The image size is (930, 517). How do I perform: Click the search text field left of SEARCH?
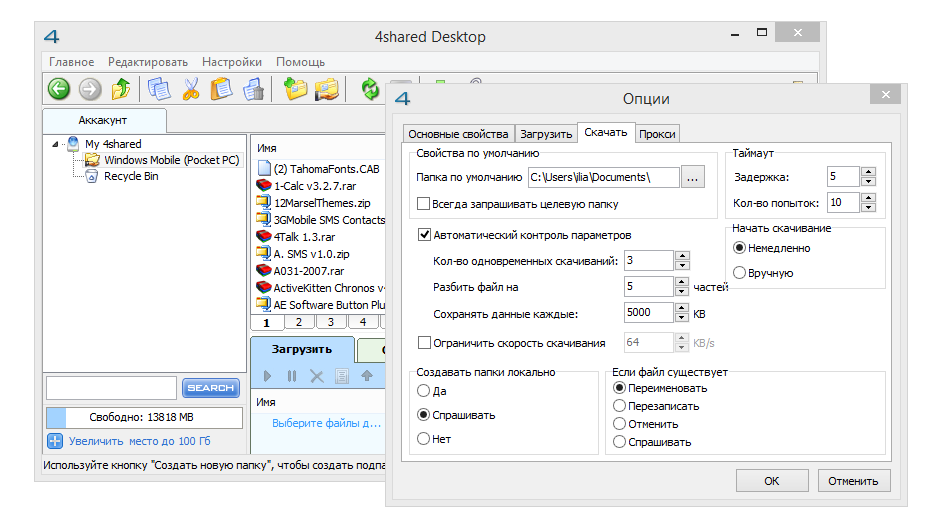[x=111, y=388]
